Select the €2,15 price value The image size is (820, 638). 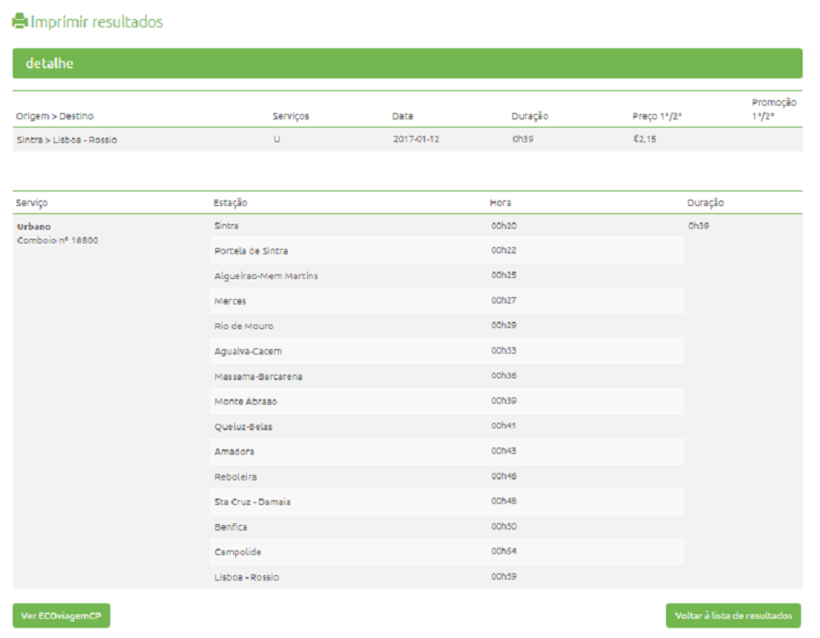click(645, 140)
